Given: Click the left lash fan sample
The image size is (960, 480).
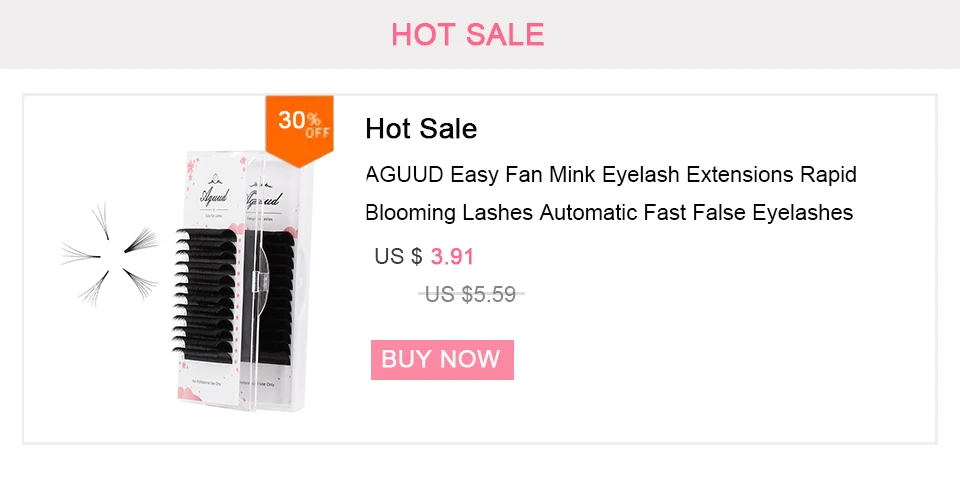Looking at the screenshot, I should [x=80, y=254].
